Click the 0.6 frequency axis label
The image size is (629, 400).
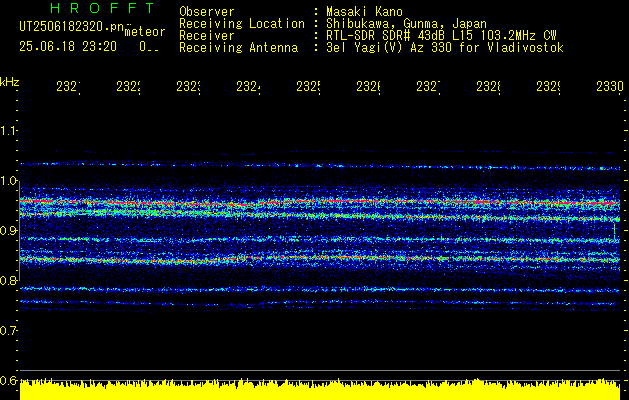[8, 380]
